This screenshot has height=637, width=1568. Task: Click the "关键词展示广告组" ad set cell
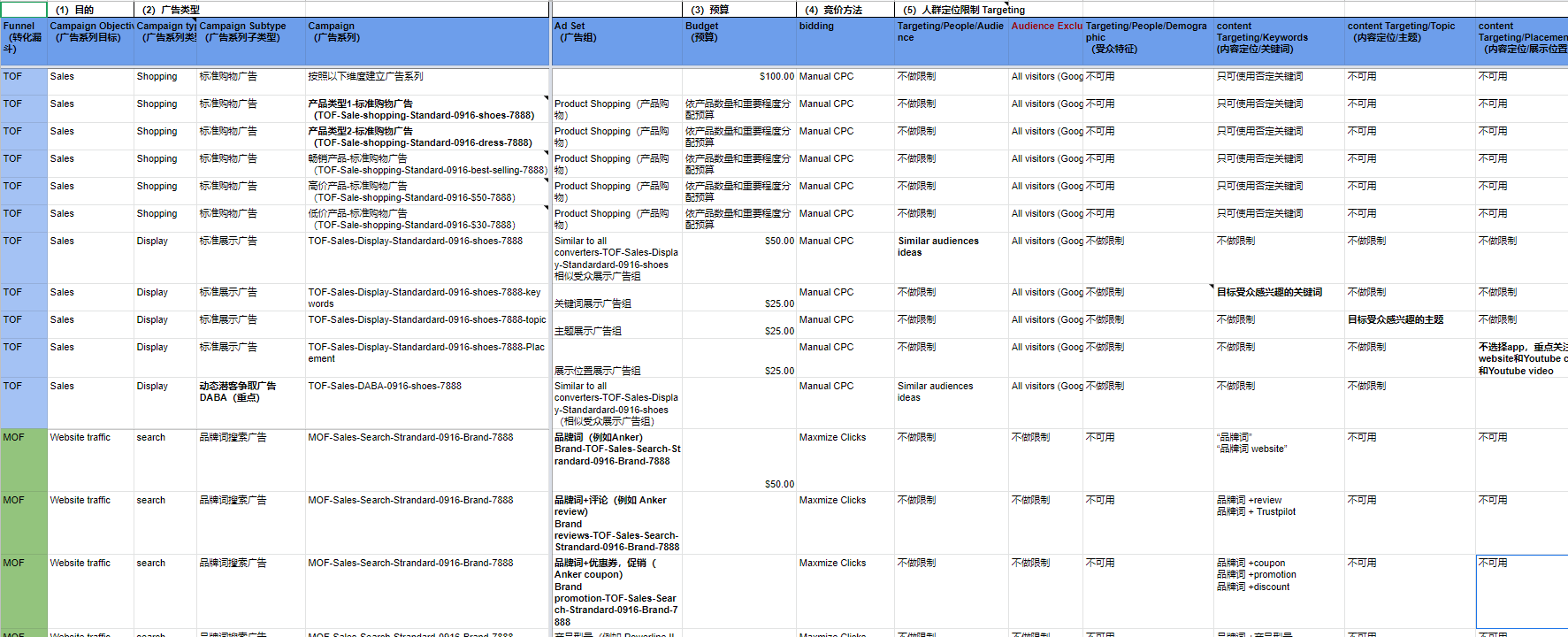pos(616,303)
